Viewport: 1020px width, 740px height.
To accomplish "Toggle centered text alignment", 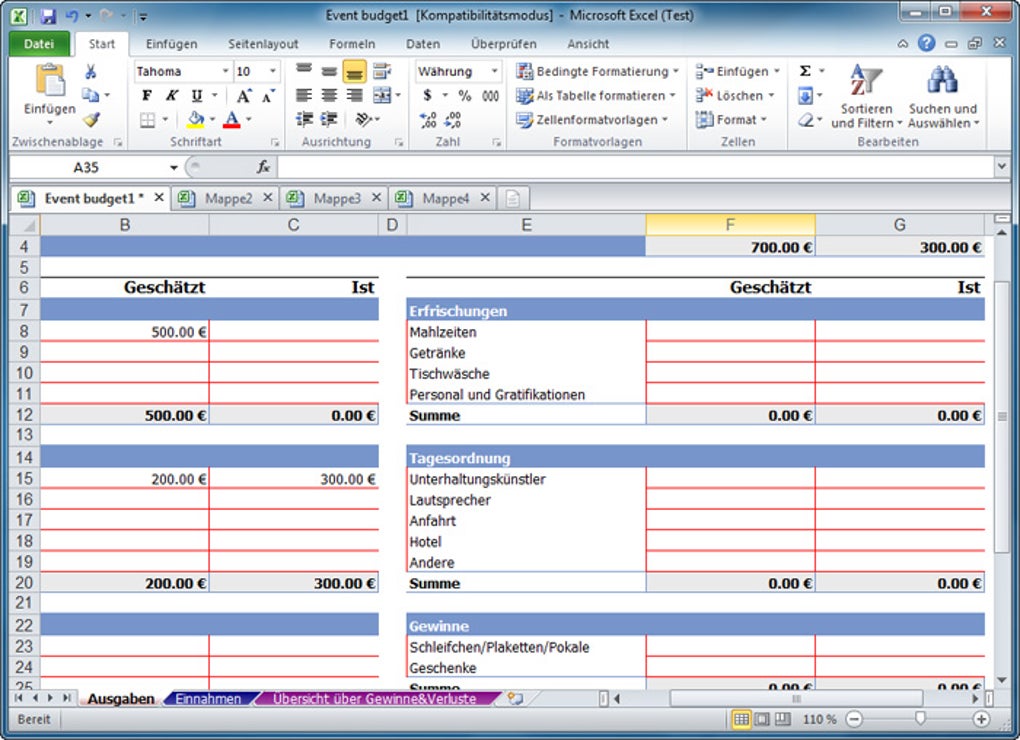I will click(330, 94).
